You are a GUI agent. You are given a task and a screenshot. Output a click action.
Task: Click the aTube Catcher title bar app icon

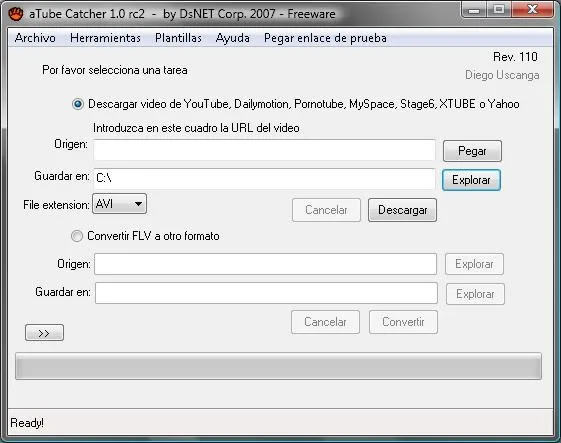(15, 14)
